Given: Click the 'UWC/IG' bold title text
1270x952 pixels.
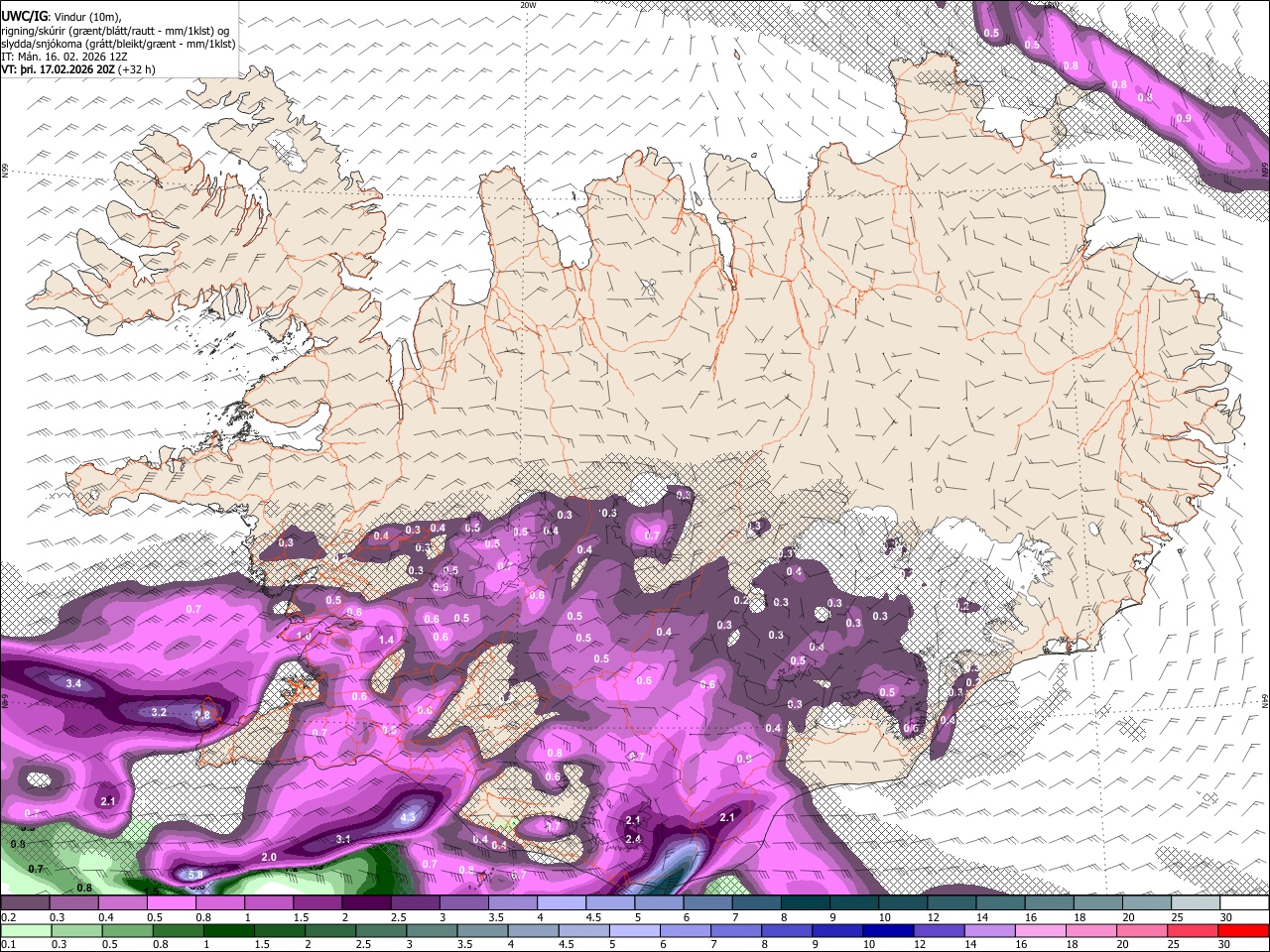Looking at the screenshot, I should coord(24,16).
